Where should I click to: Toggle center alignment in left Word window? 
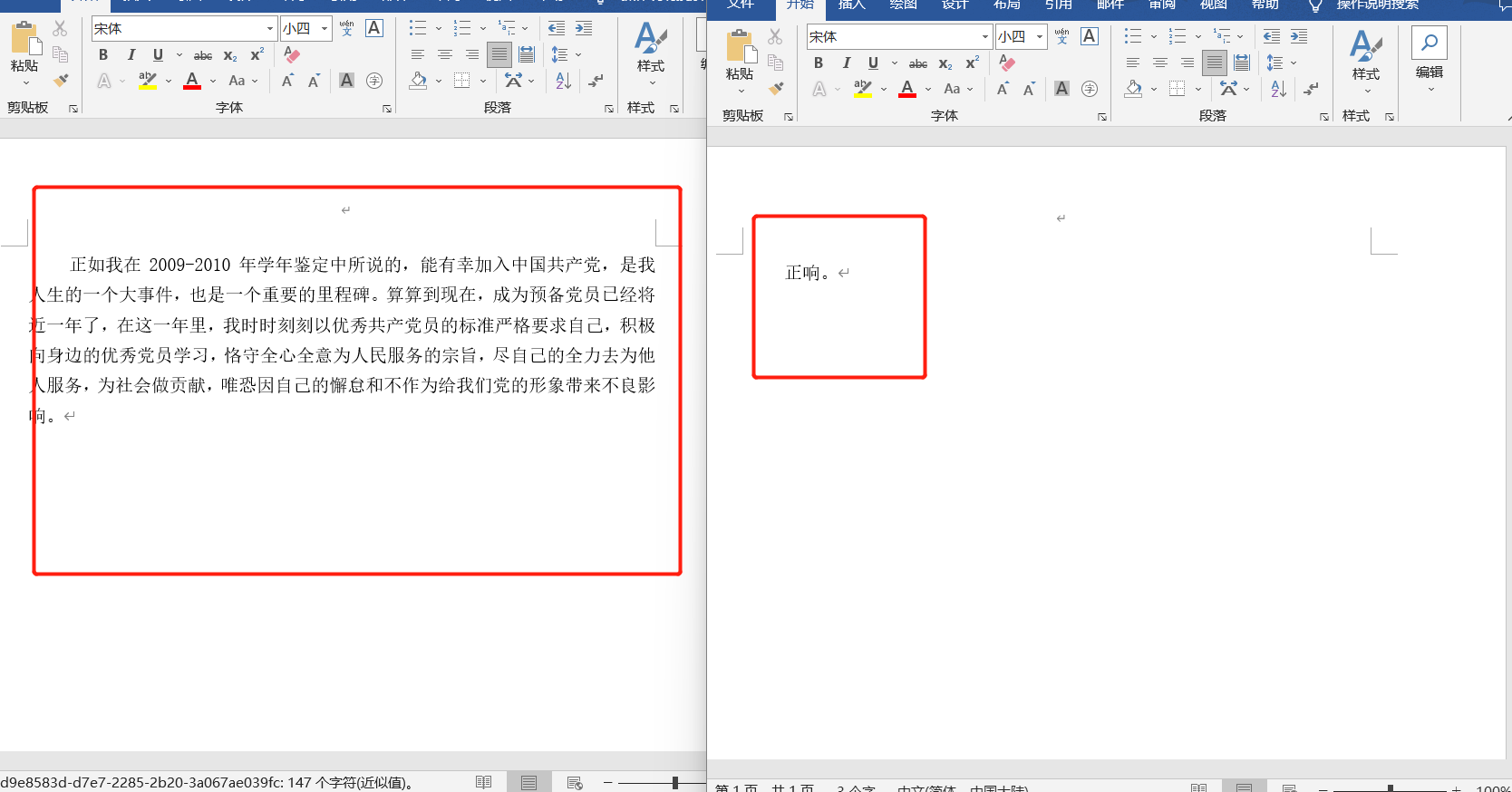coord(444,54)
